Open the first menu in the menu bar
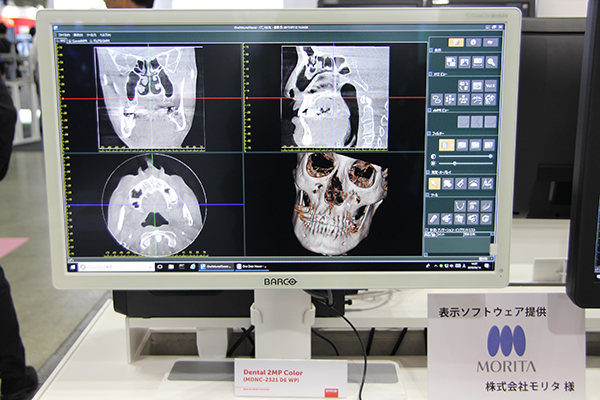 click(66, 33)
